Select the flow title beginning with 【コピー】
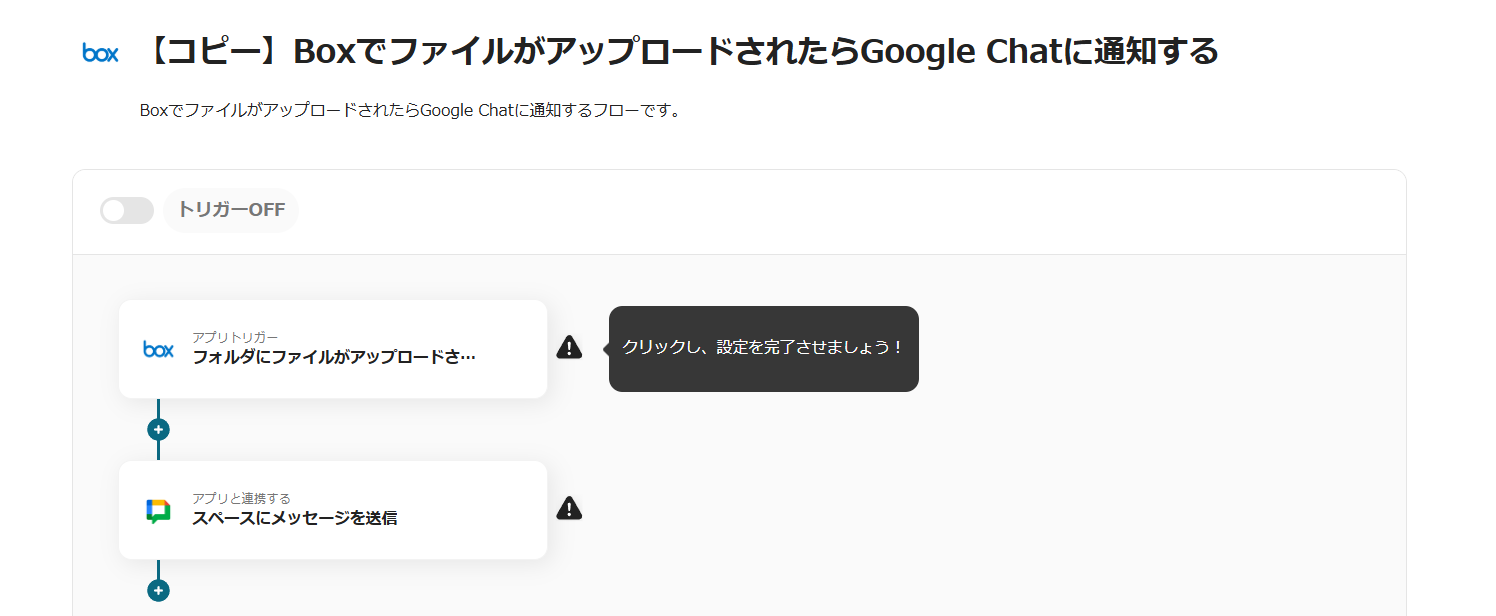Viewport: 1496px width, 616px height. tap(680, 51)
